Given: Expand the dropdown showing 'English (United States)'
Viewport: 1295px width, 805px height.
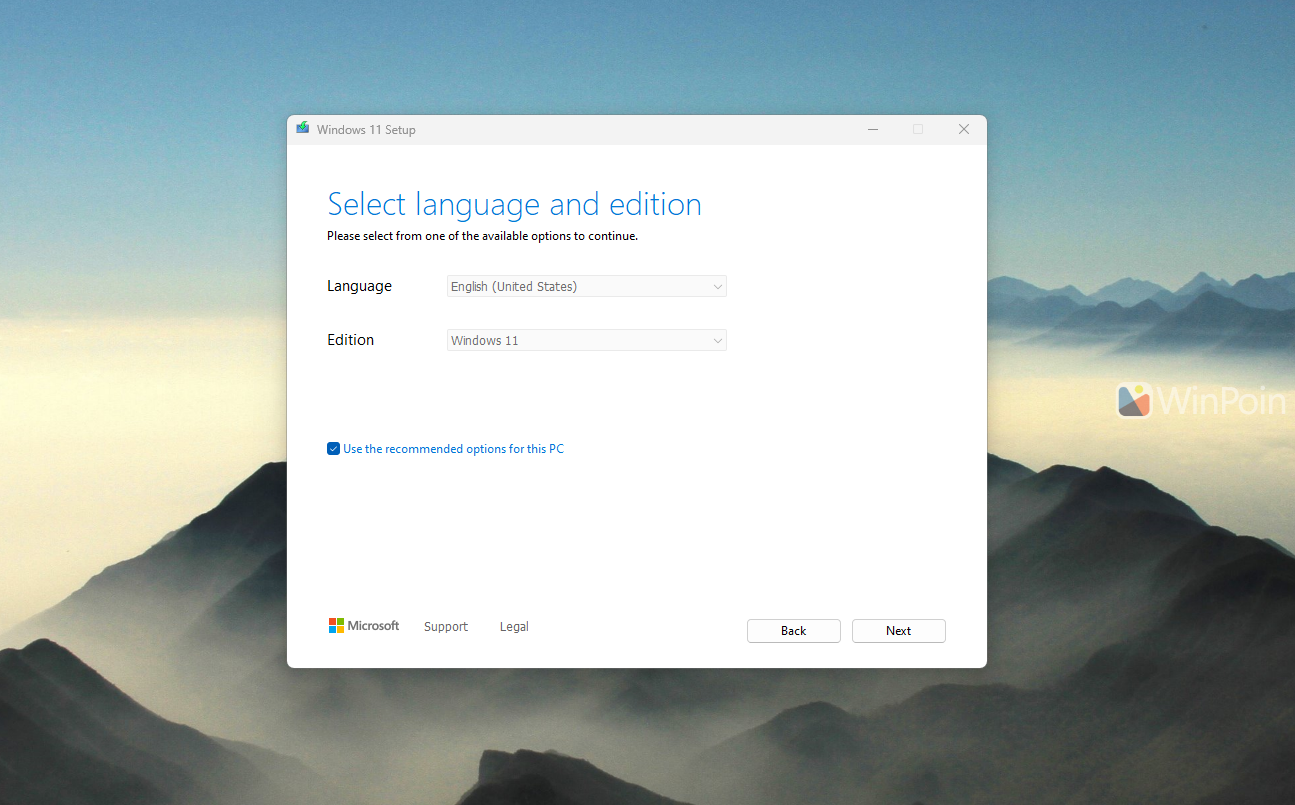Looking at the screenshot, I should tap(586, 286).
